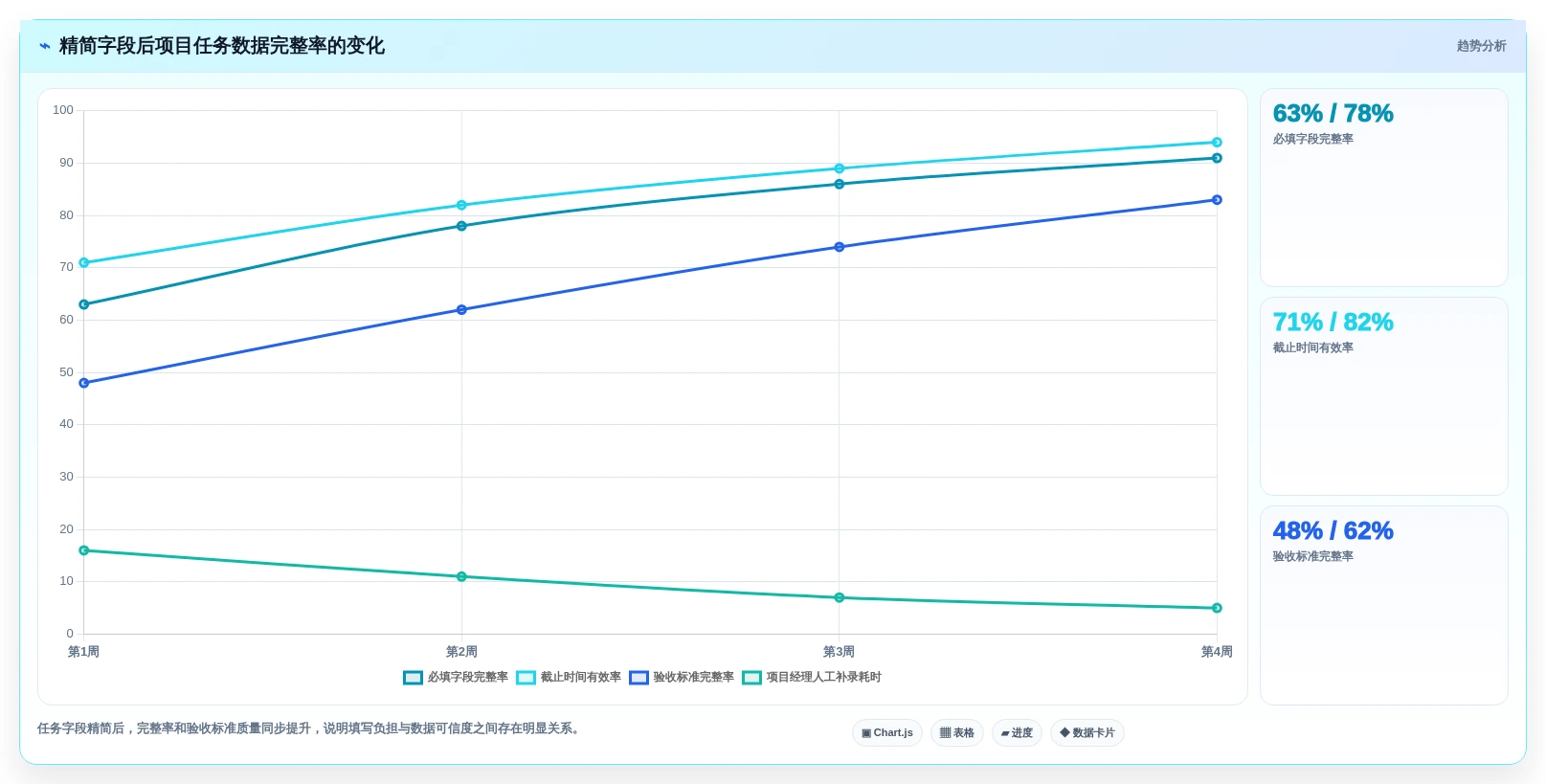Click 验收标准完整率 data point at 第3周
The image size is (1546, 784).
click(x=840, y=247)
